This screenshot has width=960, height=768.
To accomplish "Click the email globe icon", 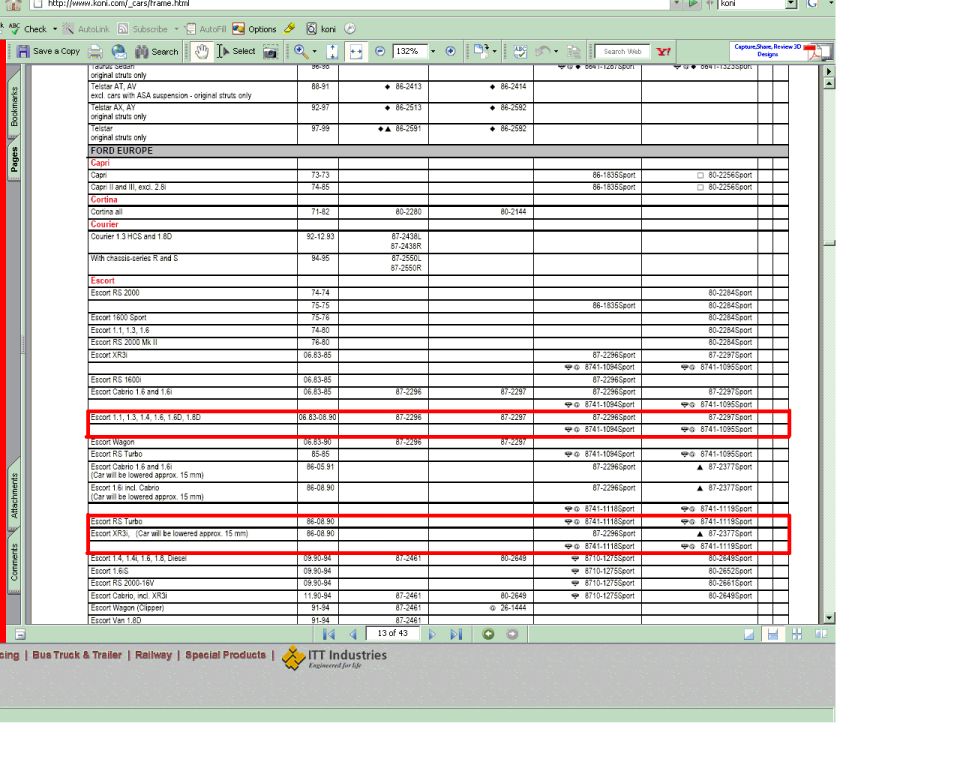I will pos(119,51).
